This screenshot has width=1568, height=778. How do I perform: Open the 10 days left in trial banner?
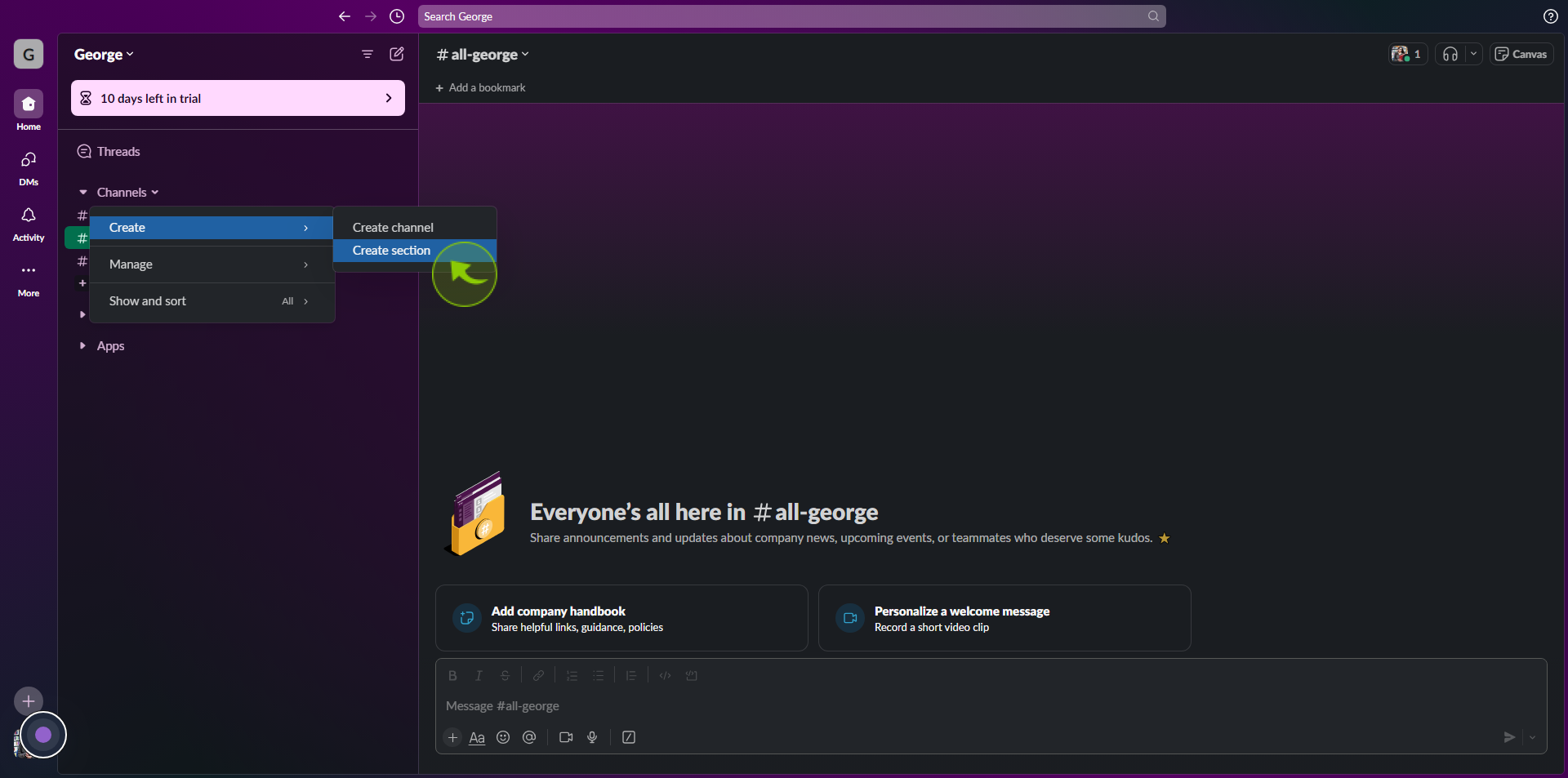pos(238,98)
